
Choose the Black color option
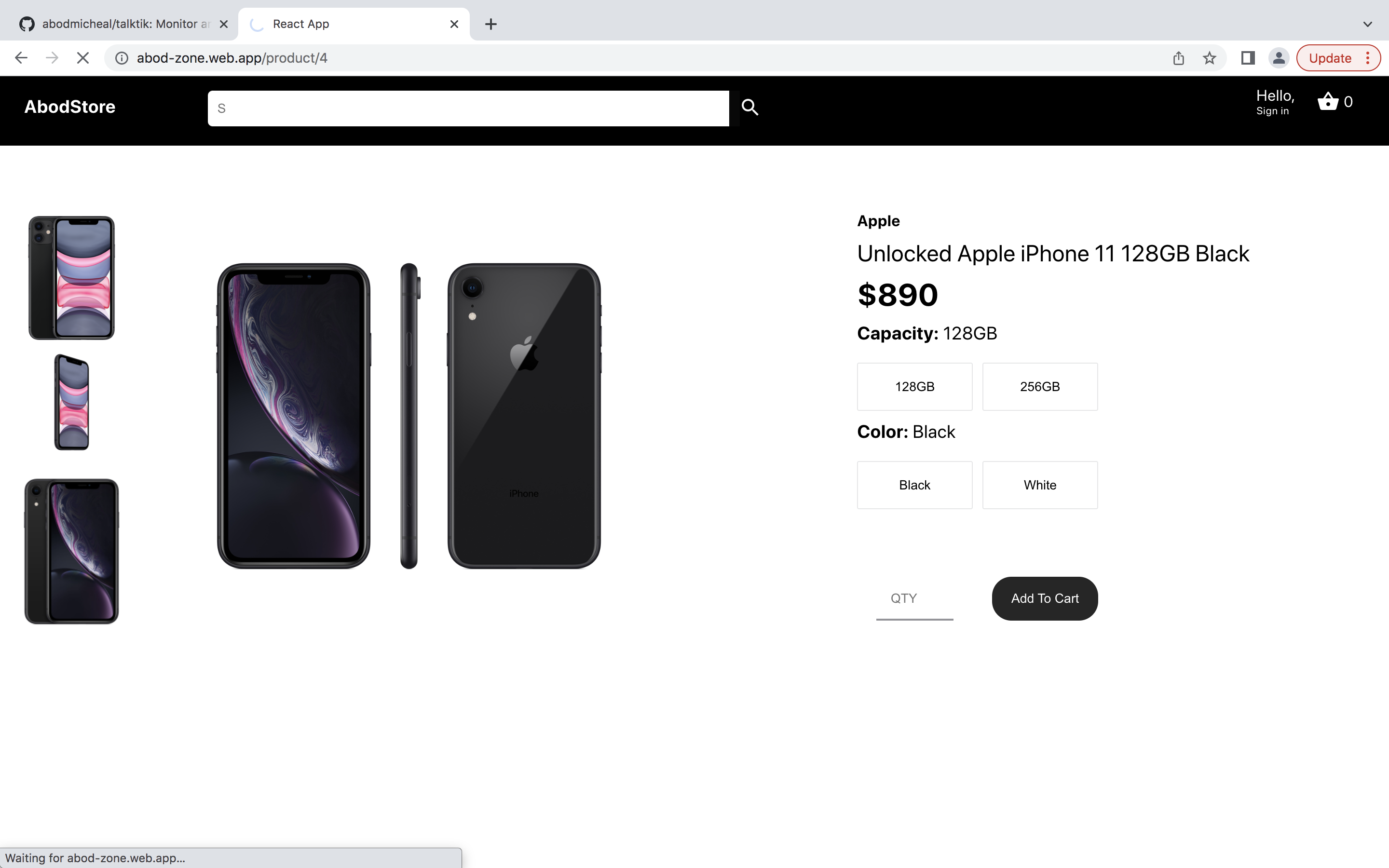[x=914, y=485]
